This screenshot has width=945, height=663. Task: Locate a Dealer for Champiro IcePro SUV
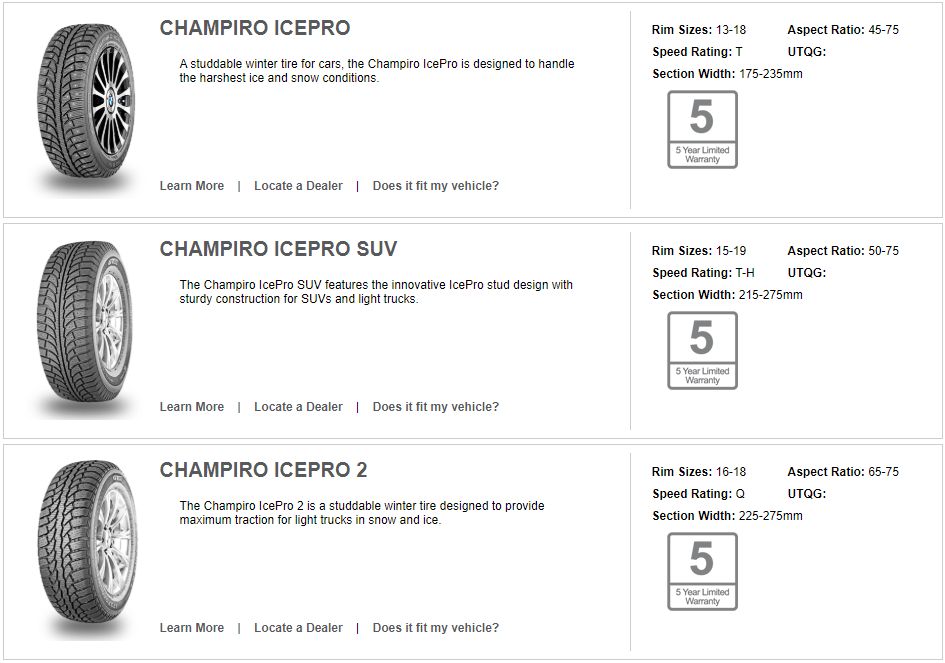pos(298,407)
